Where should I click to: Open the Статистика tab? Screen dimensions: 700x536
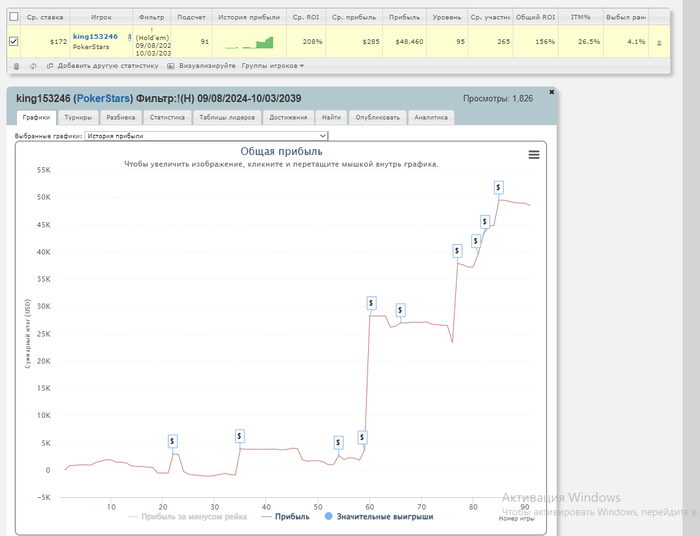(166, 117)
